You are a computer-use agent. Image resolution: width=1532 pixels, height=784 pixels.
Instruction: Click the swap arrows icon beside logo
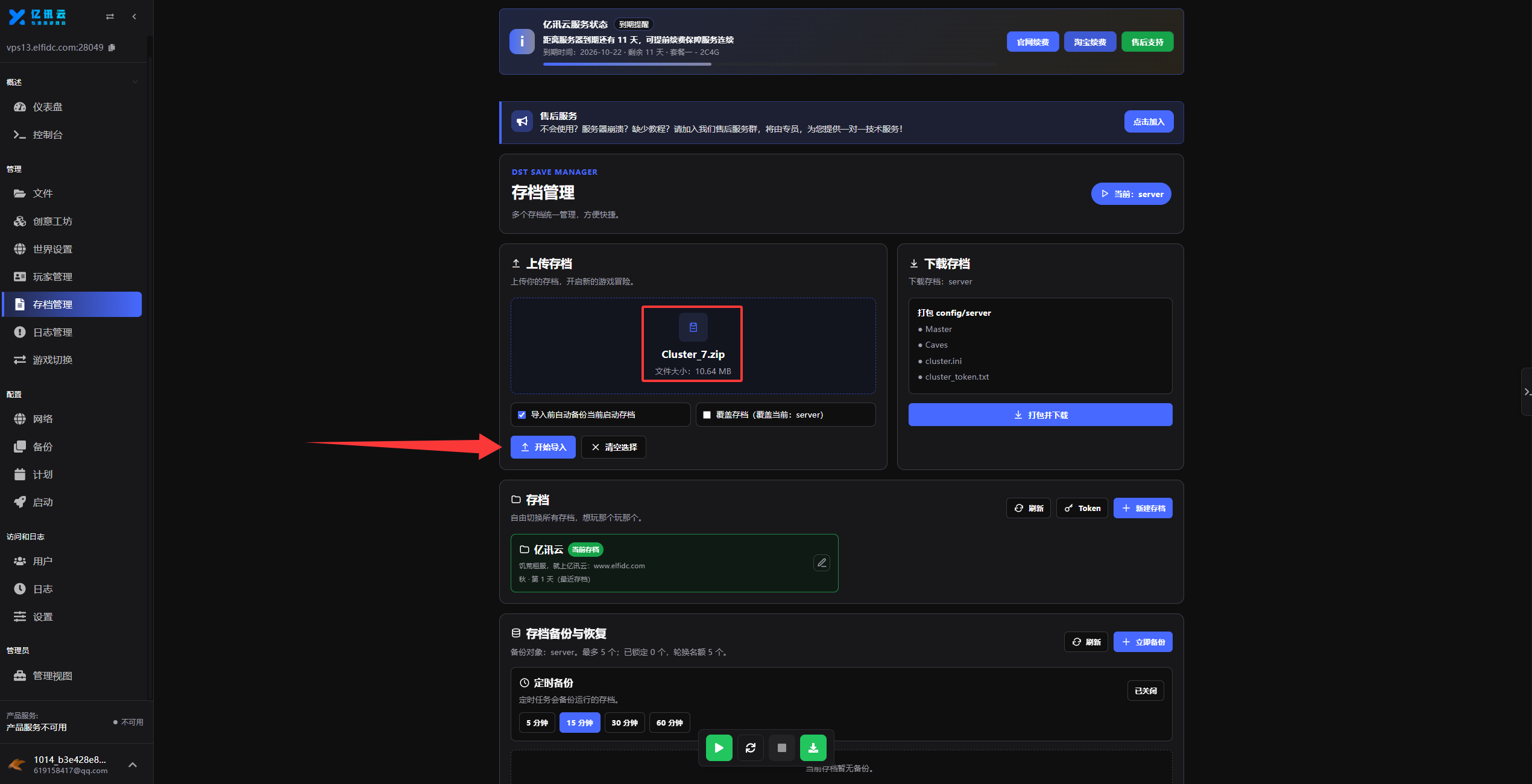110,17
